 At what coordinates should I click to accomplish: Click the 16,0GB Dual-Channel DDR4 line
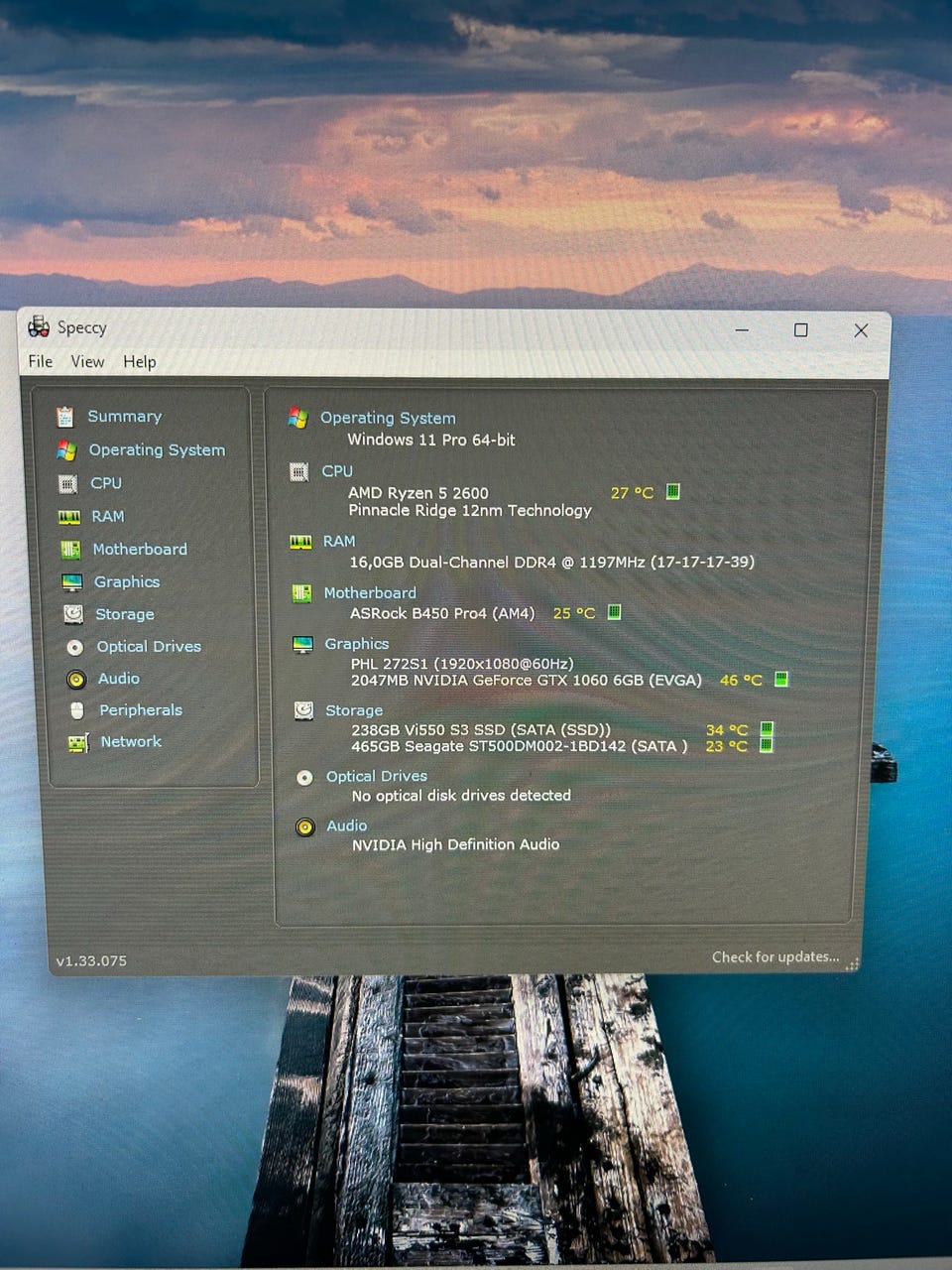click(552, 562)
